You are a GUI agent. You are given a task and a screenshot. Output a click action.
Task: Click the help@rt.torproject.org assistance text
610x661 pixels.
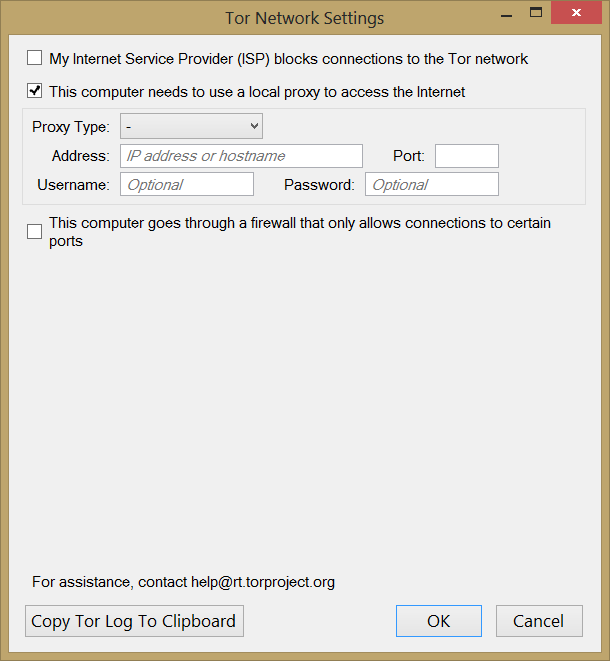[262, 581]
